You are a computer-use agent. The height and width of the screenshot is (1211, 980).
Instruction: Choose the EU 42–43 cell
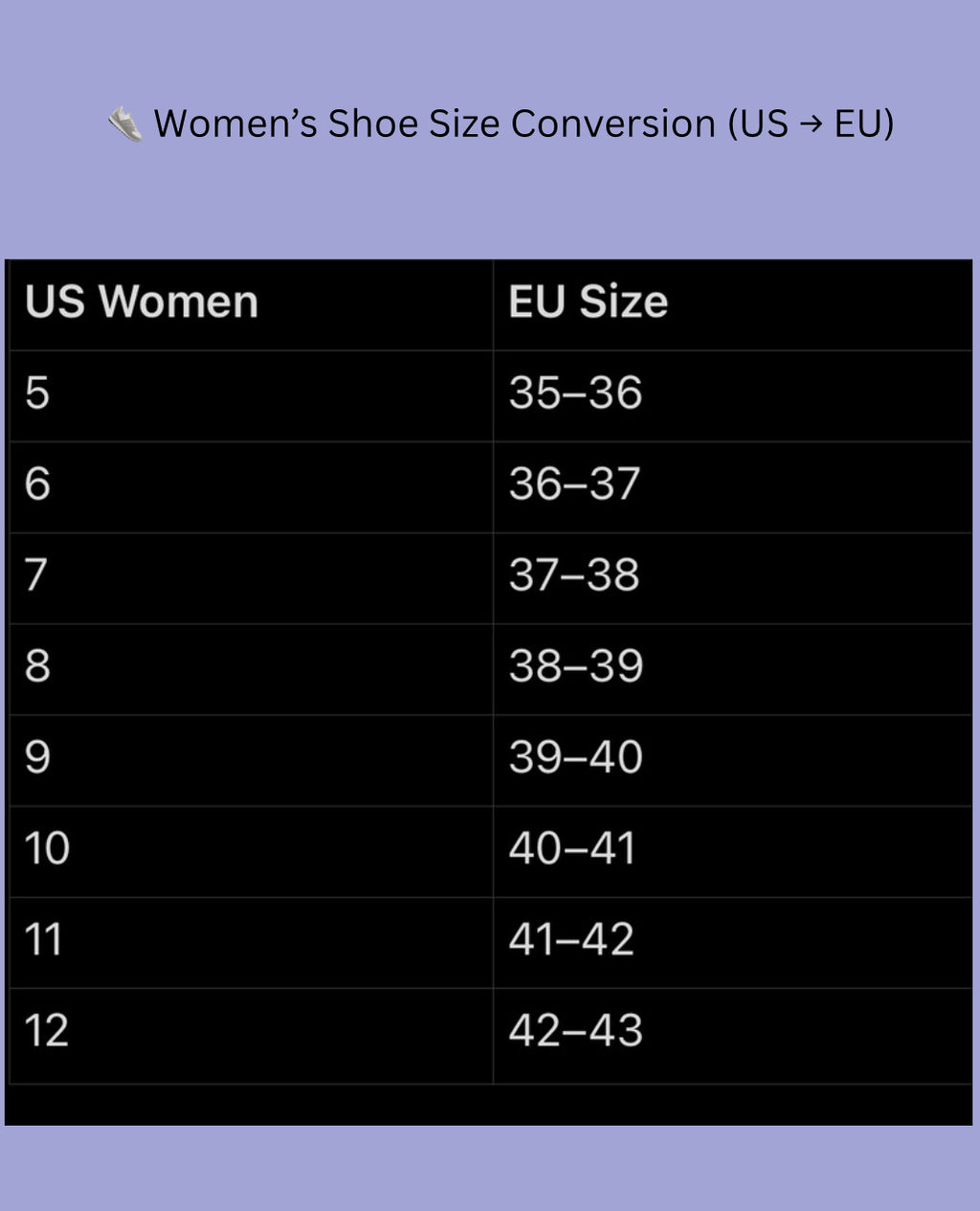coord(575,1031)
